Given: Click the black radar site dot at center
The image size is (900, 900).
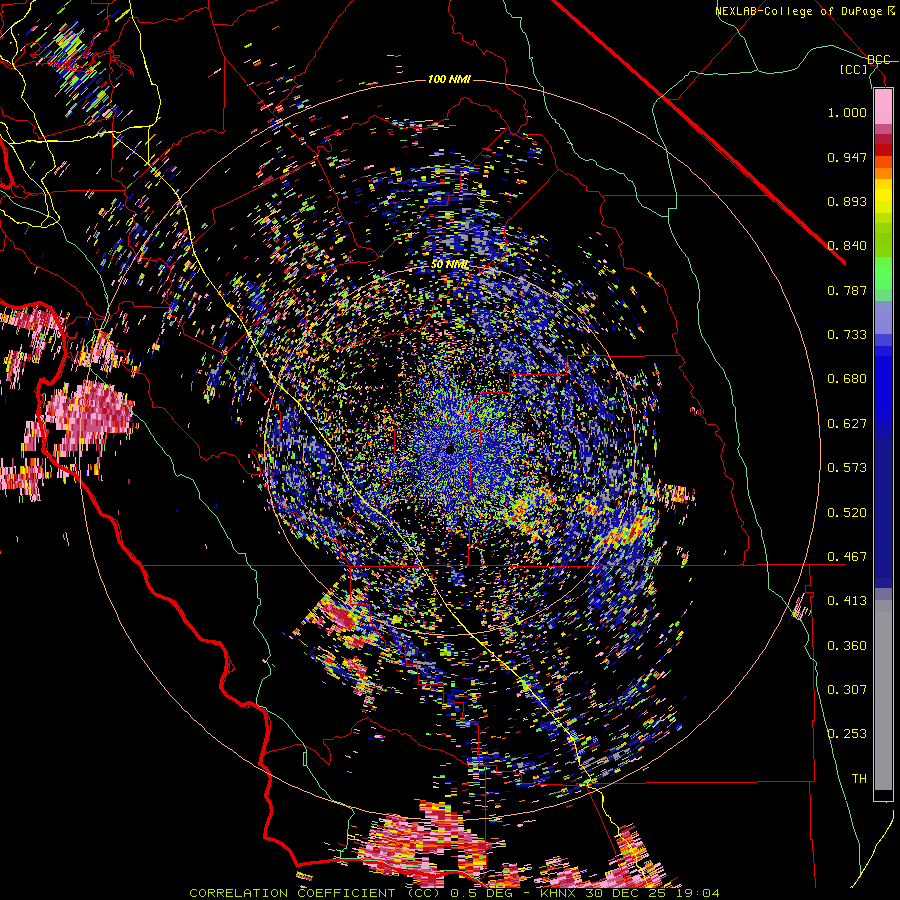Looking at the screenshot, I should tap(451, 449).
